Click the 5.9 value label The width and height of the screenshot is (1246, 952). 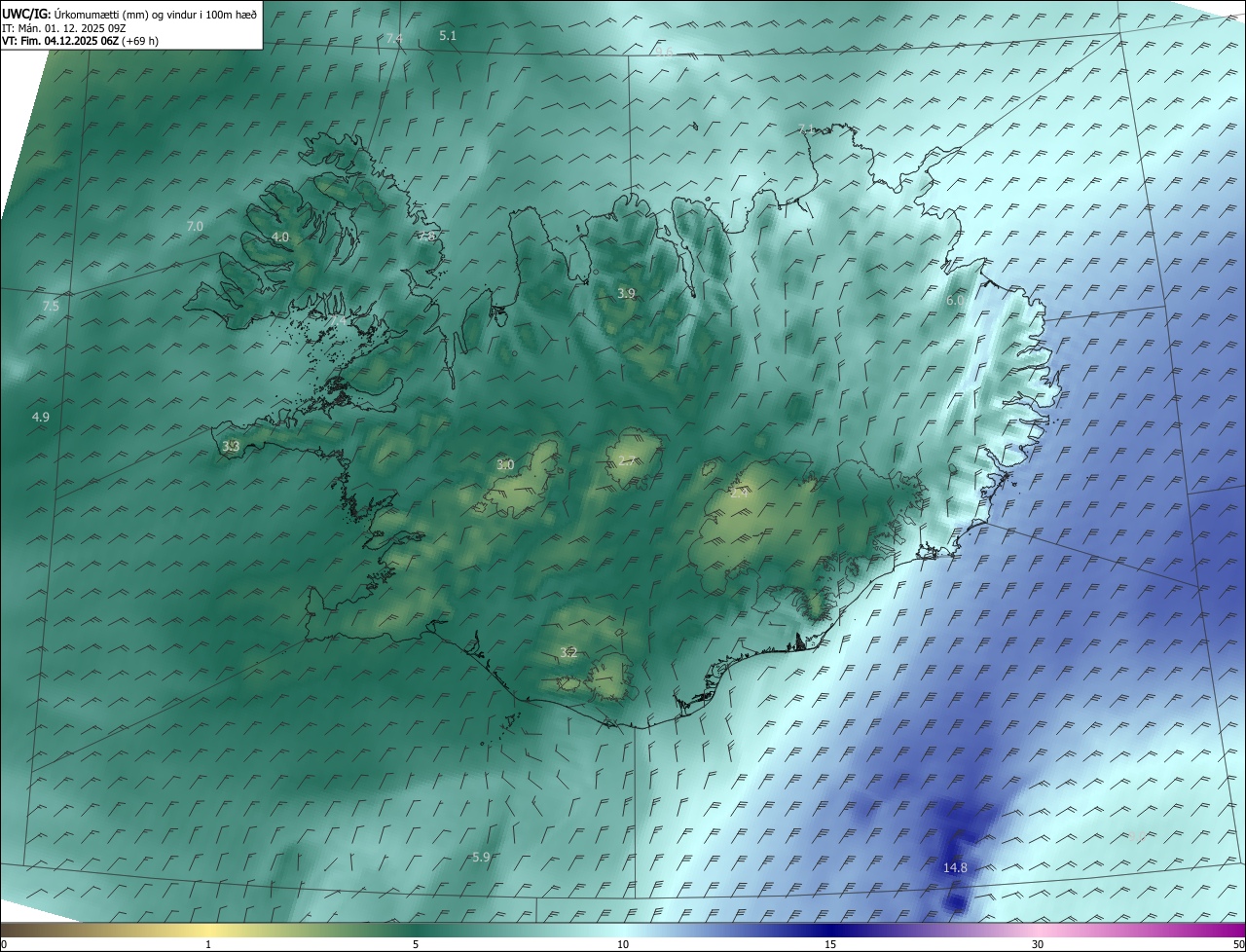[x=481, y=857]
